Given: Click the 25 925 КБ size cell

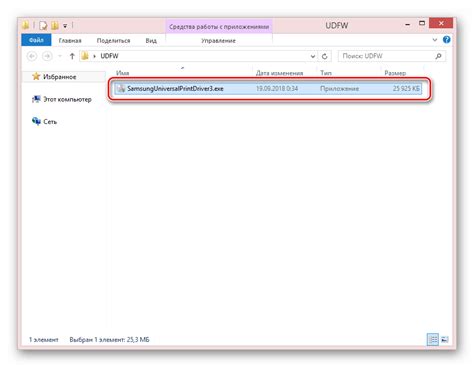Looking at the screenshot, I should (406, 89).
